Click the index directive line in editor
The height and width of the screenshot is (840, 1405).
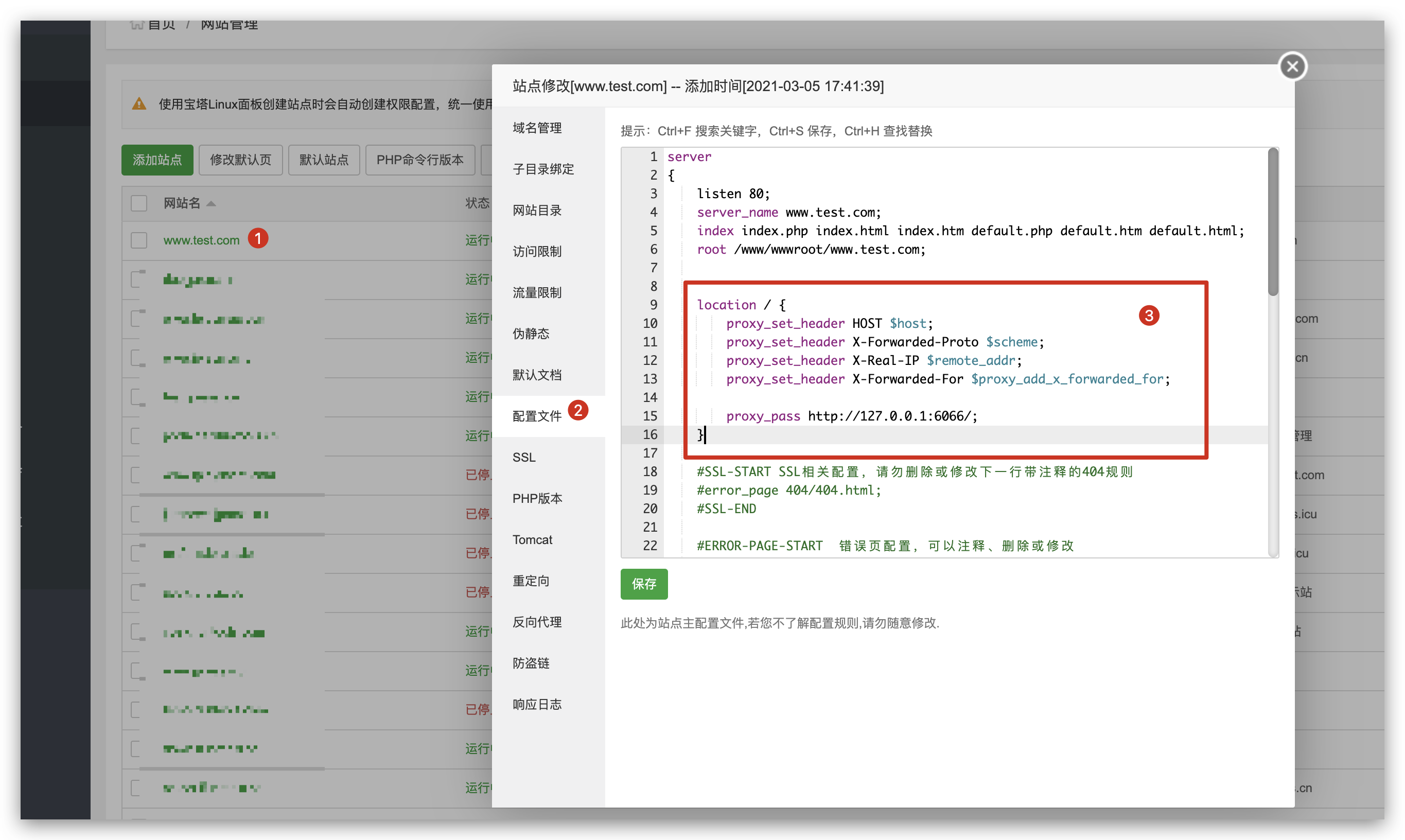(x=971, y=231)
